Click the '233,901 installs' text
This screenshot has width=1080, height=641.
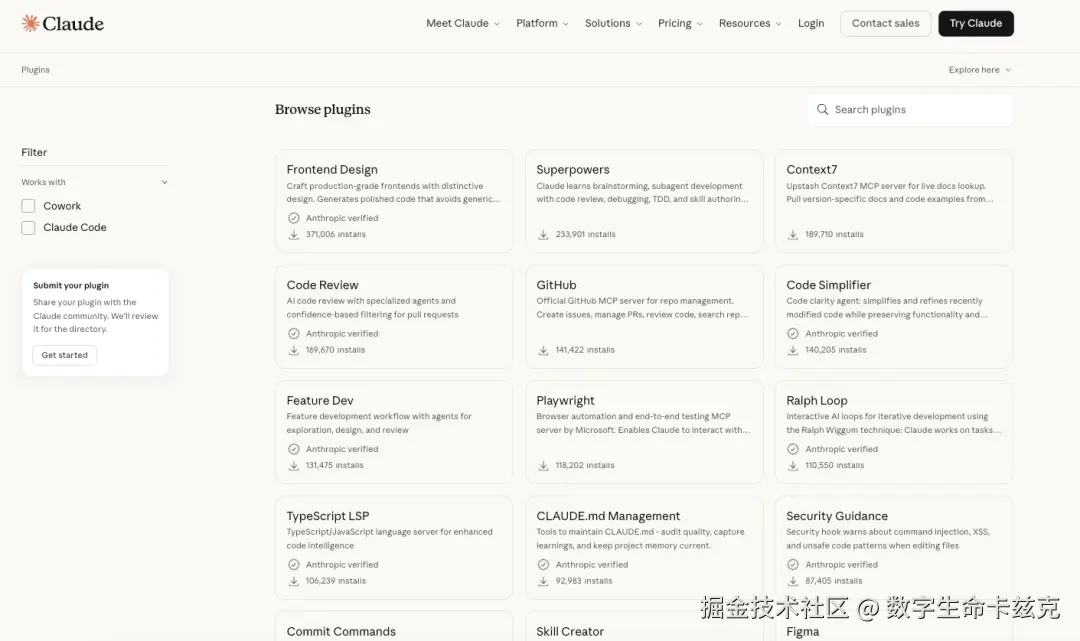[x=585, y=235]
